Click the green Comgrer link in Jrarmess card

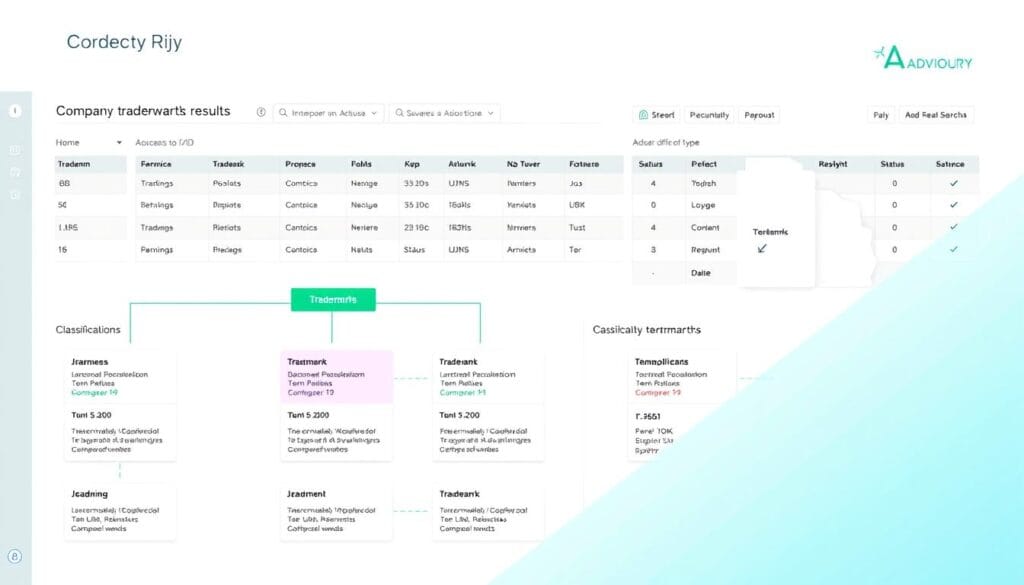tap(95, 392)
